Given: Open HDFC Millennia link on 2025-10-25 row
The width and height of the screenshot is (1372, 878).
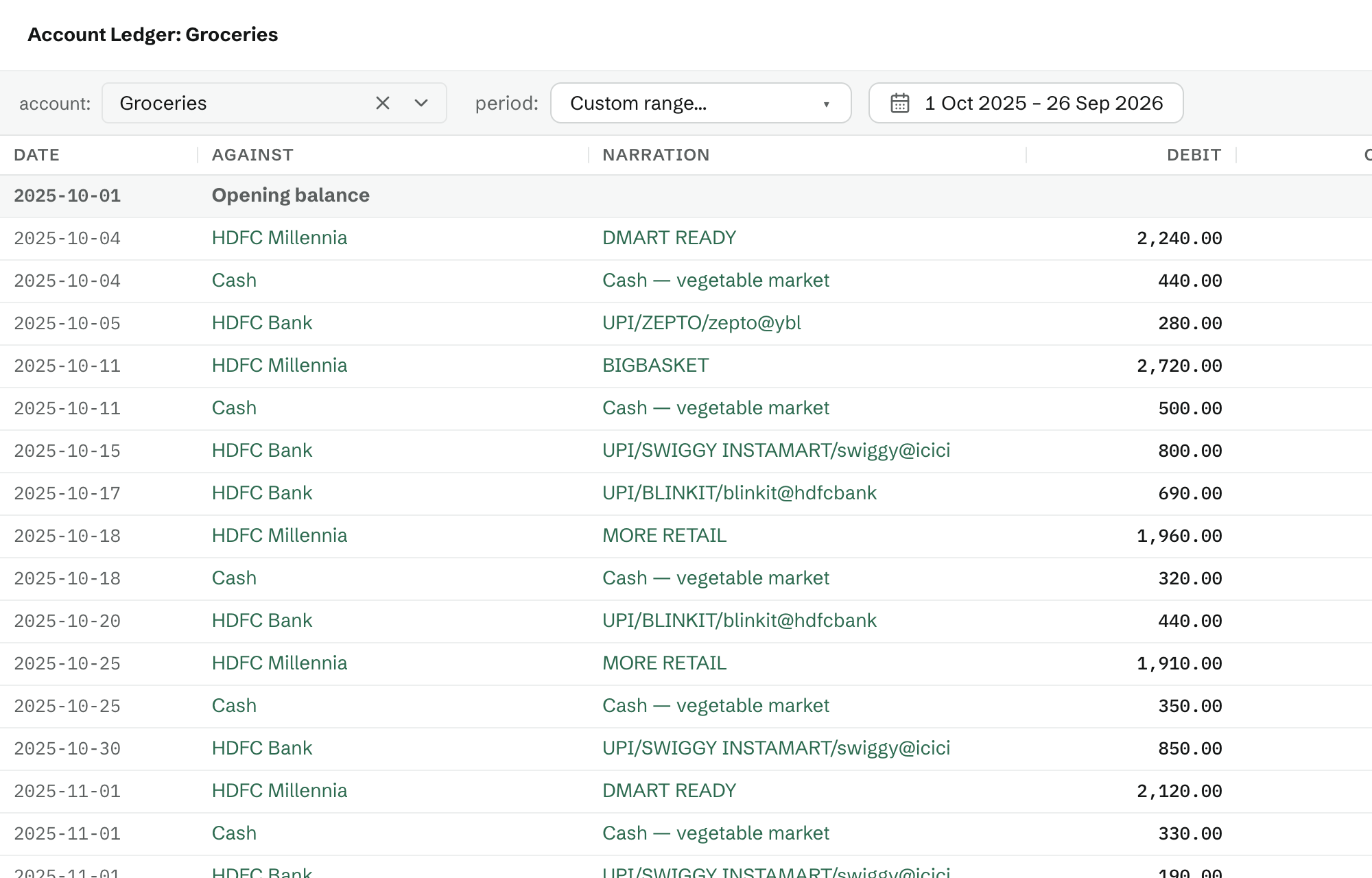Looking at the screenshot, I should (279, 663).
